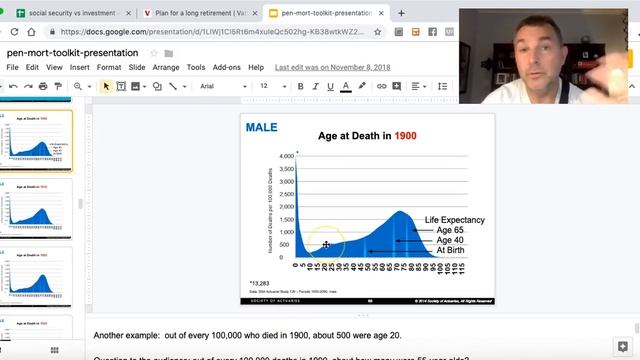Switch to Plan for a long retirement tab
Viewport: 640px width, 360px height.
(x=200, y=13)
